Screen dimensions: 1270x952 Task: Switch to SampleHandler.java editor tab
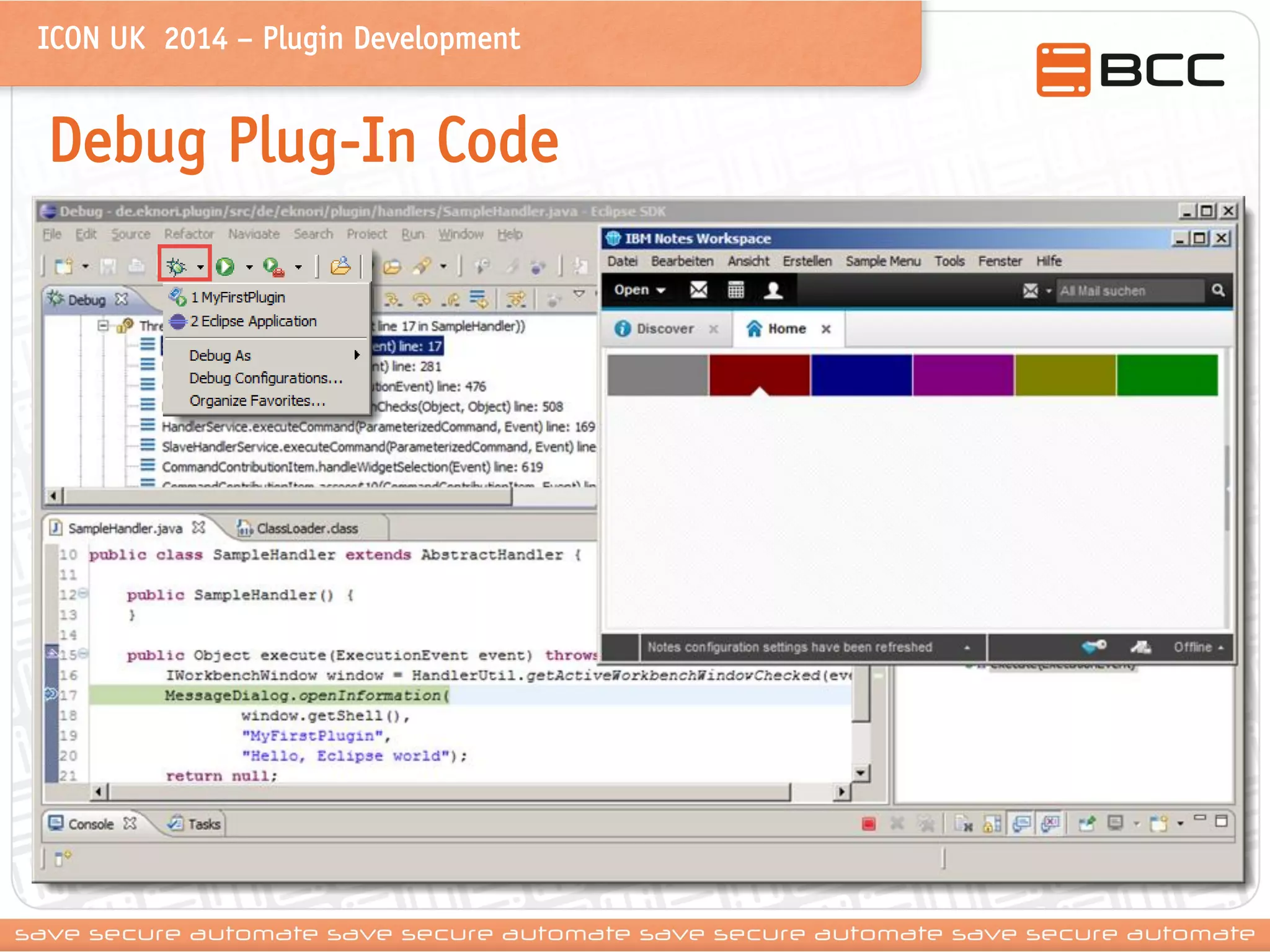pos(125,529)
